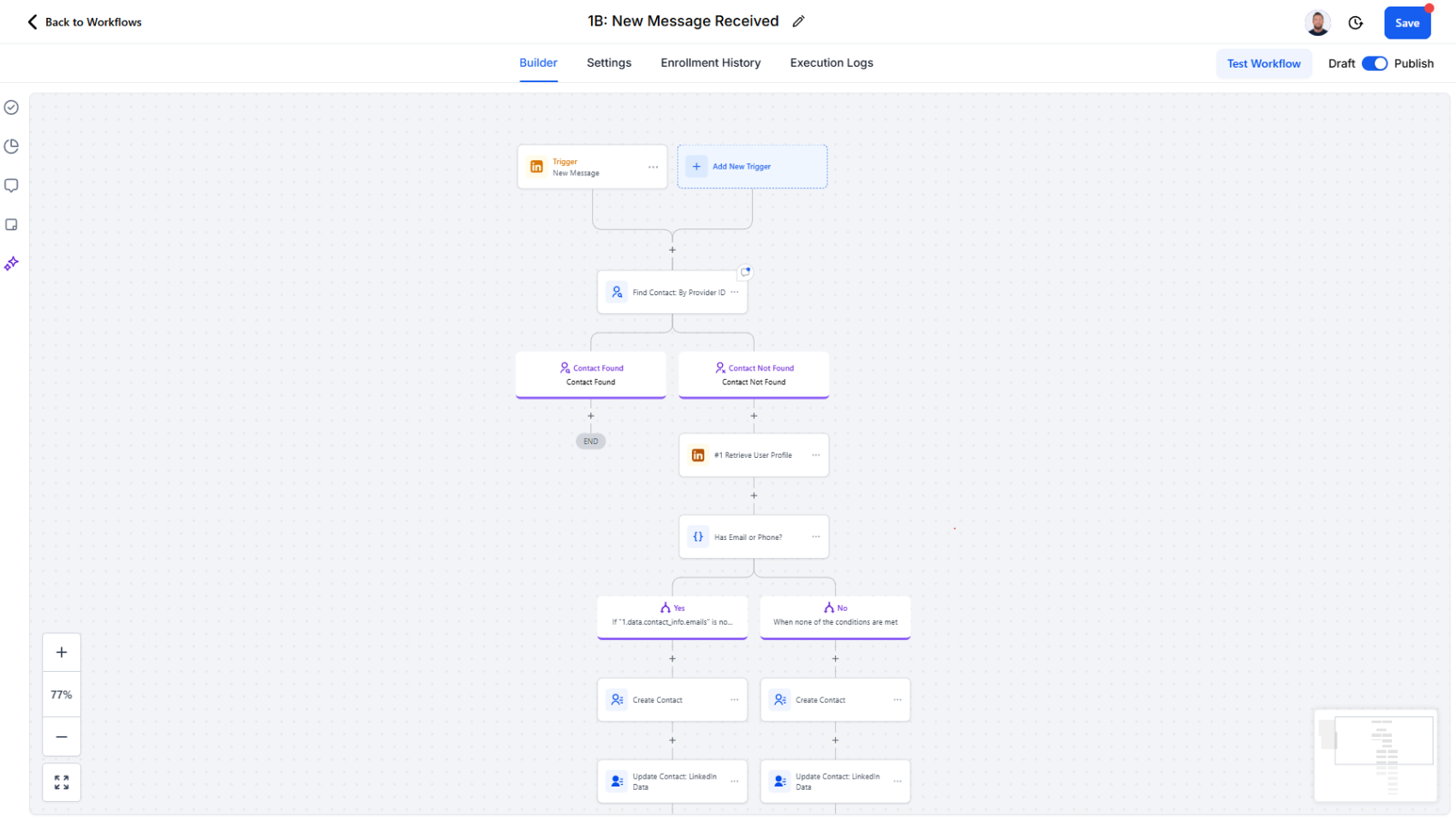Click the refresh badge on Find Contact node
Image resolution: width=1456 pixels, height=819 pixels.
[744, 272]
